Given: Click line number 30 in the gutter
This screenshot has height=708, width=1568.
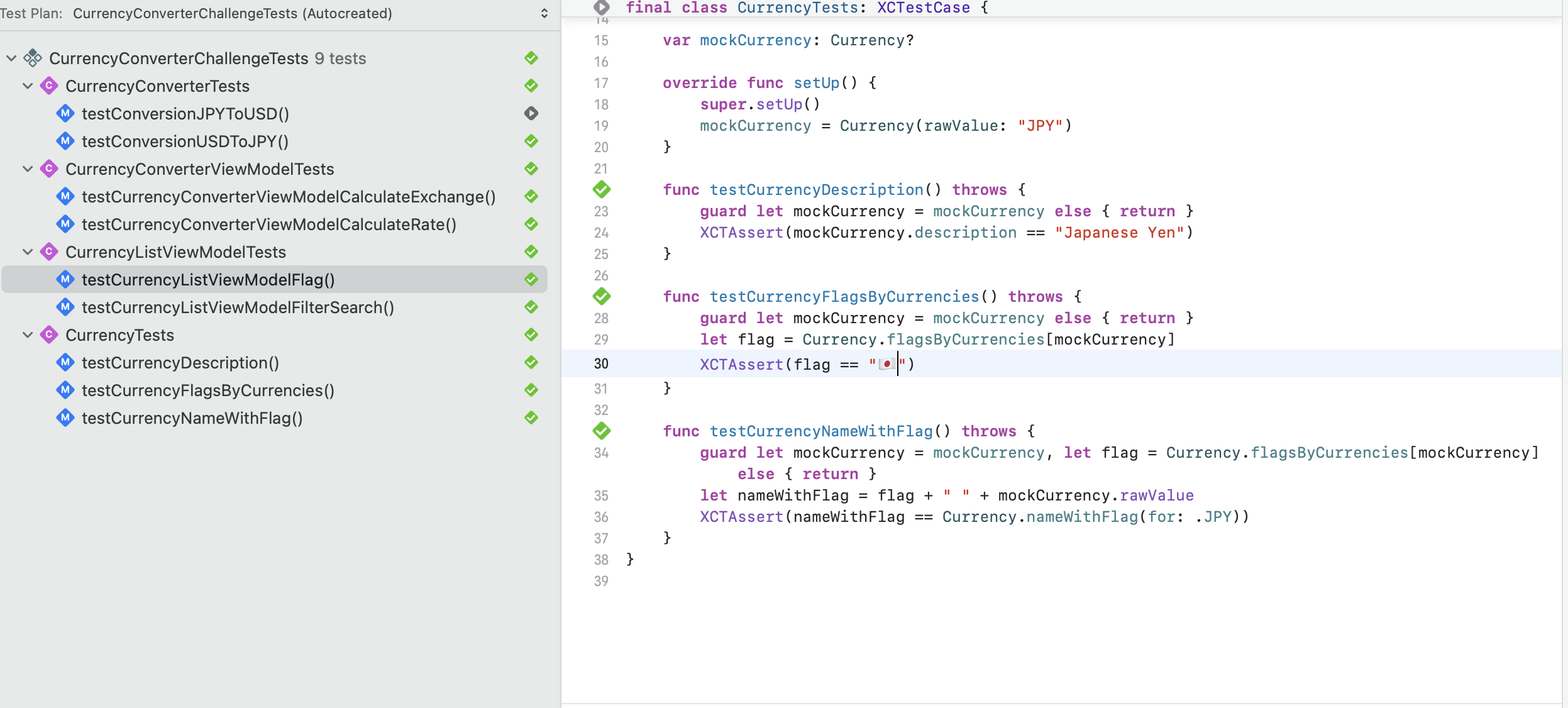Looking at the screenshot, I should tap(601, 363).
